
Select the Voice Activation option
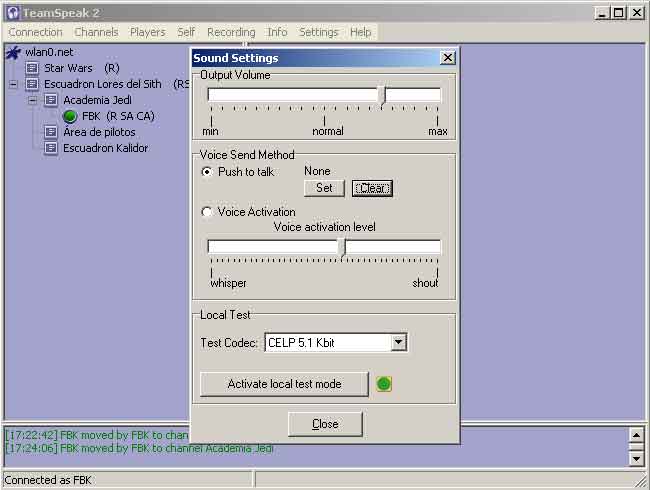[207, 212]
